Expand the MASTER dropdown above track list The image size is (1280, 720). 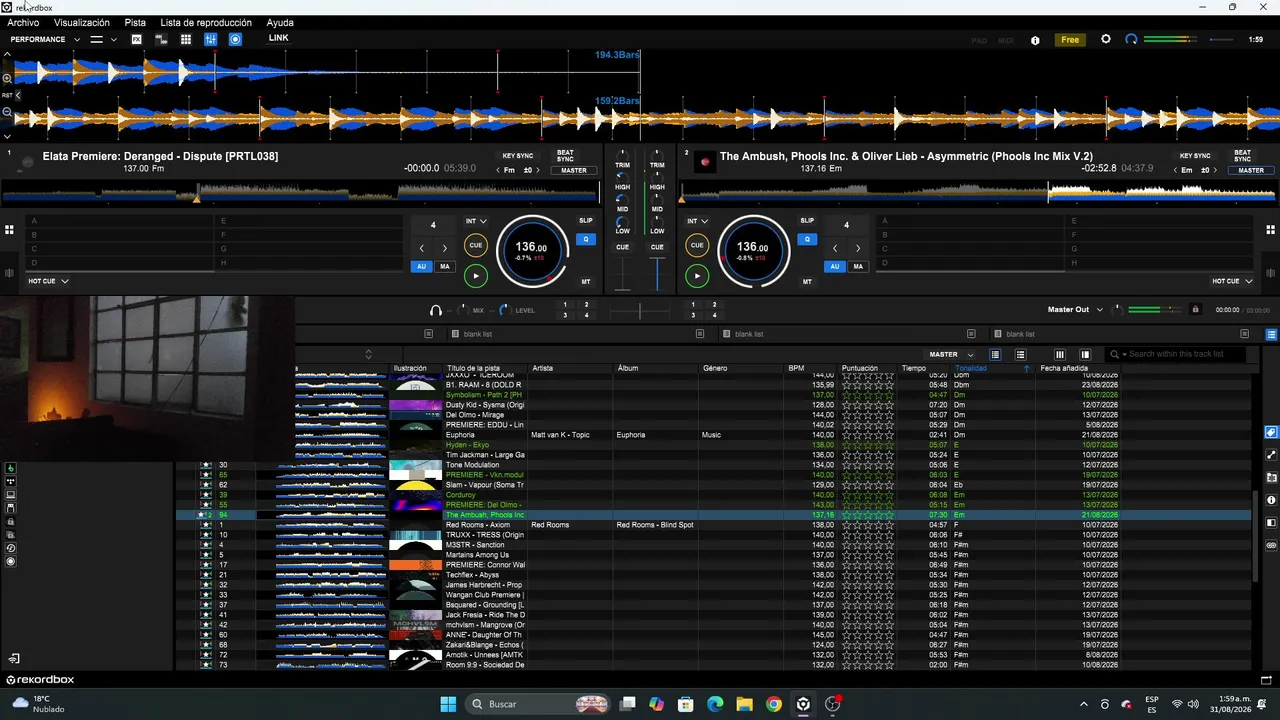[x=952, y=354]
